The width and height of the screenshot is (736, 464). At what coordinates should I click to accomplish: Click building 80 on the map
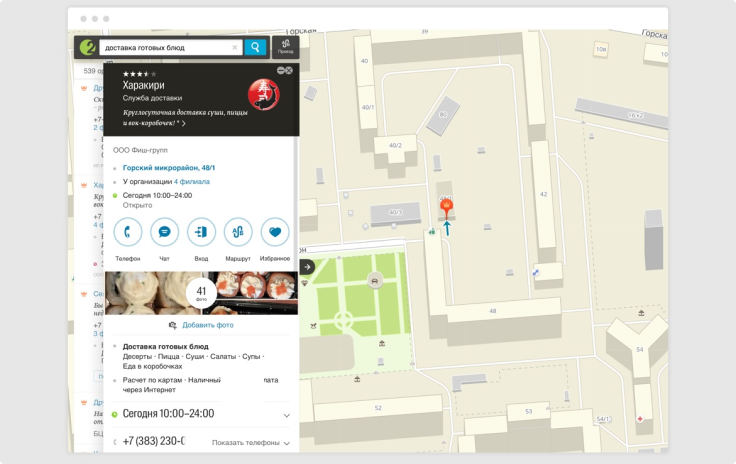pos(443,114)
